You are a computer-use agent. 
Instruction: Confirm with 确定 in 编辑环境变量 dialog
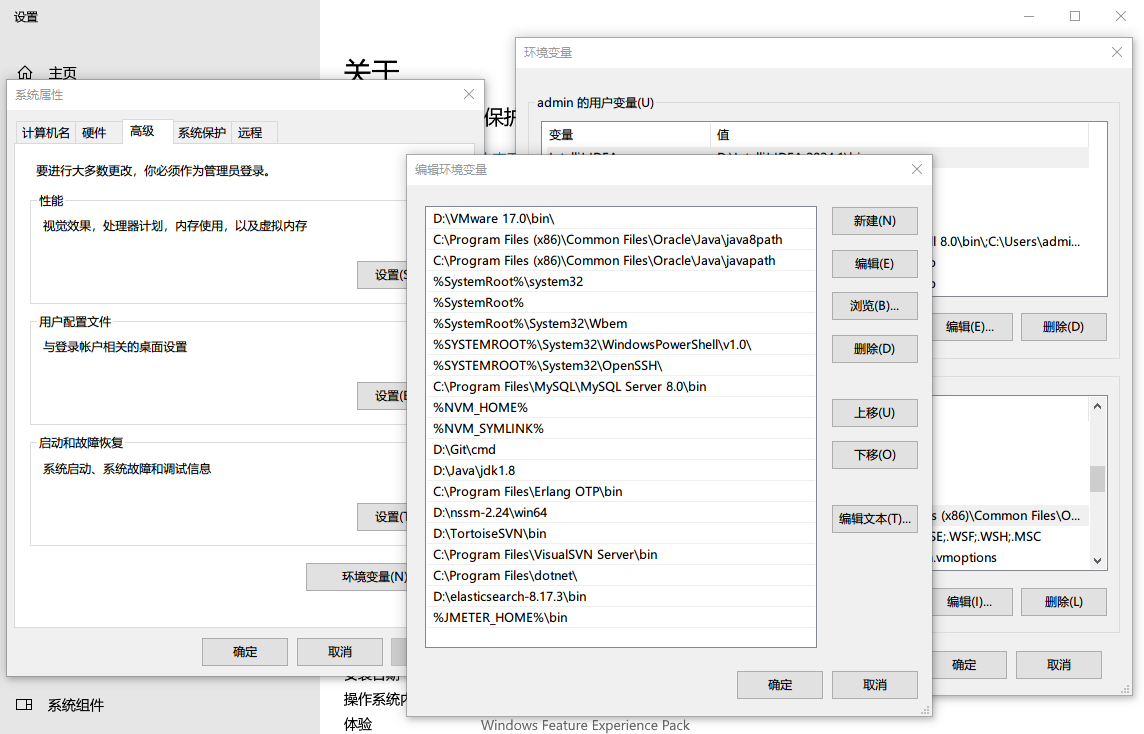coord(780,685)
